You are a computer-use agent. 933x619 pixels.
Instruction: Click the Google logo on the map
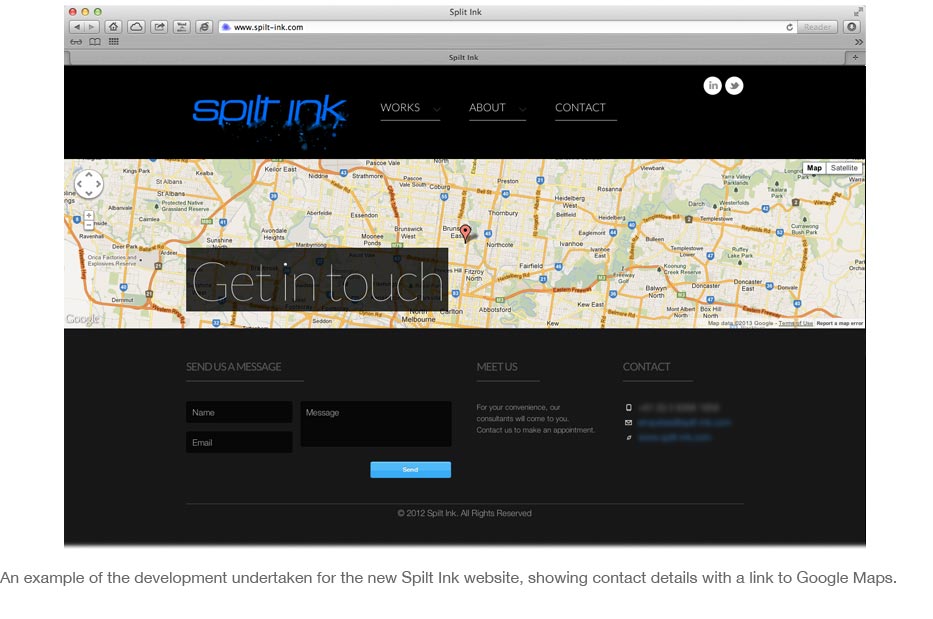[x=83, y=319]
